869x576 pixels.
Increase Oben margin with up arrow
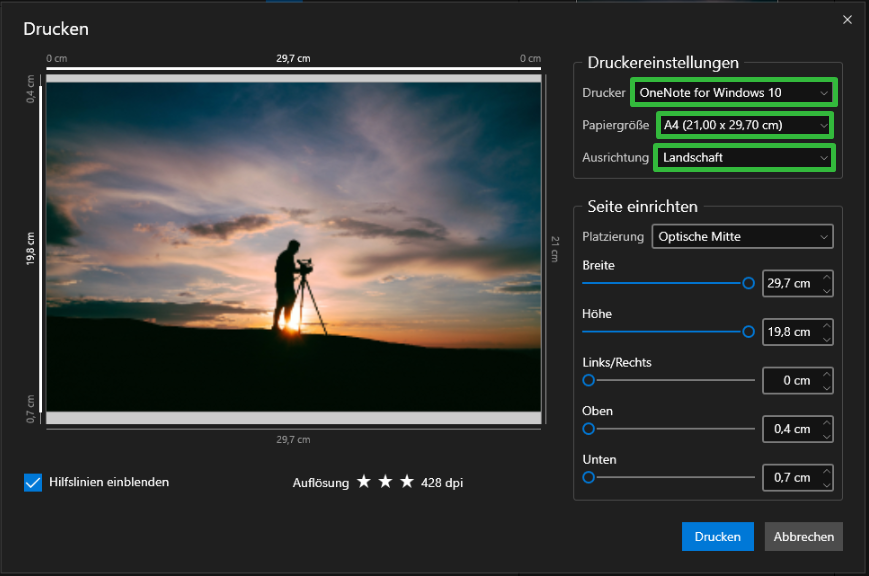pos(826,422)
